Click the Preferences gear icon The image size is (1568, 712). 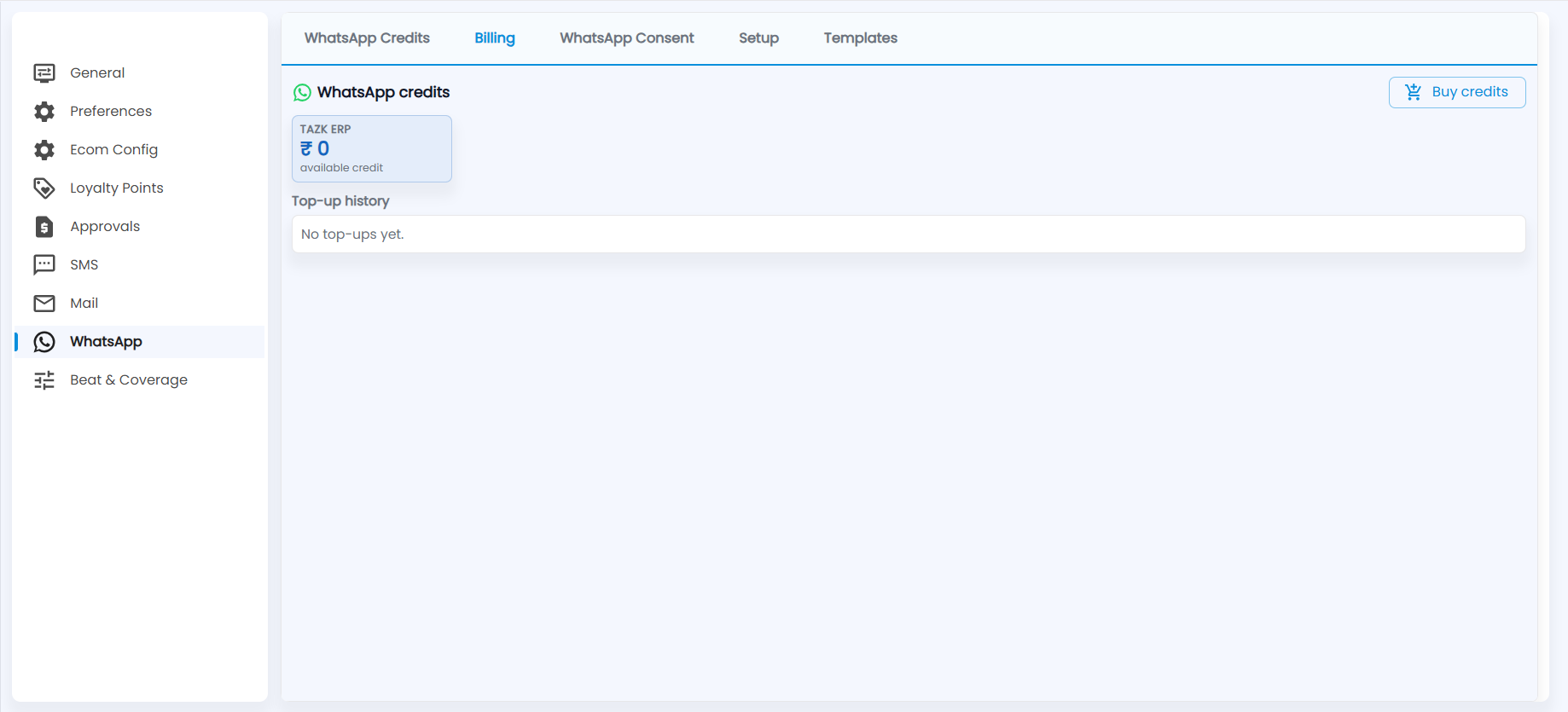pyautogui.click(x=44, y=112)
